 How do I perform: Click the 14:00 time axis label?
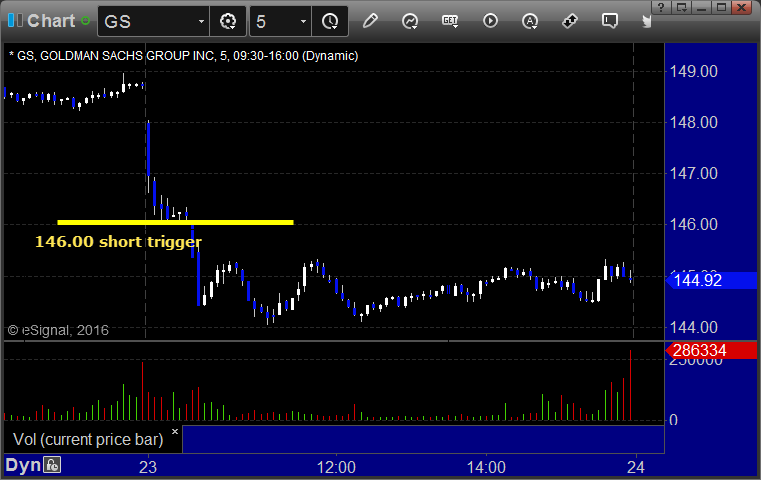[486, 467]
